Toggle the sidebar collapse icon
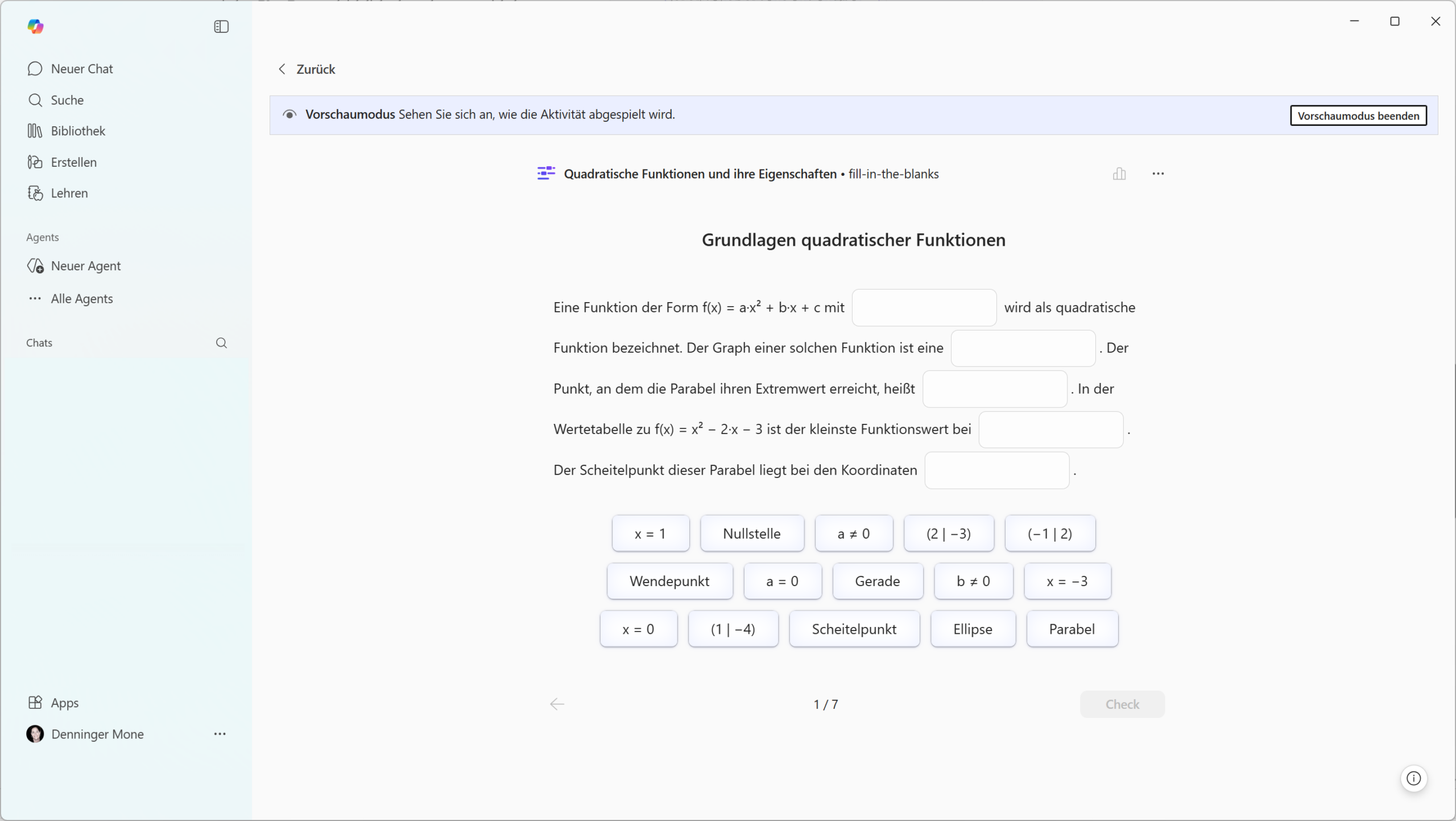 [221, 27]
